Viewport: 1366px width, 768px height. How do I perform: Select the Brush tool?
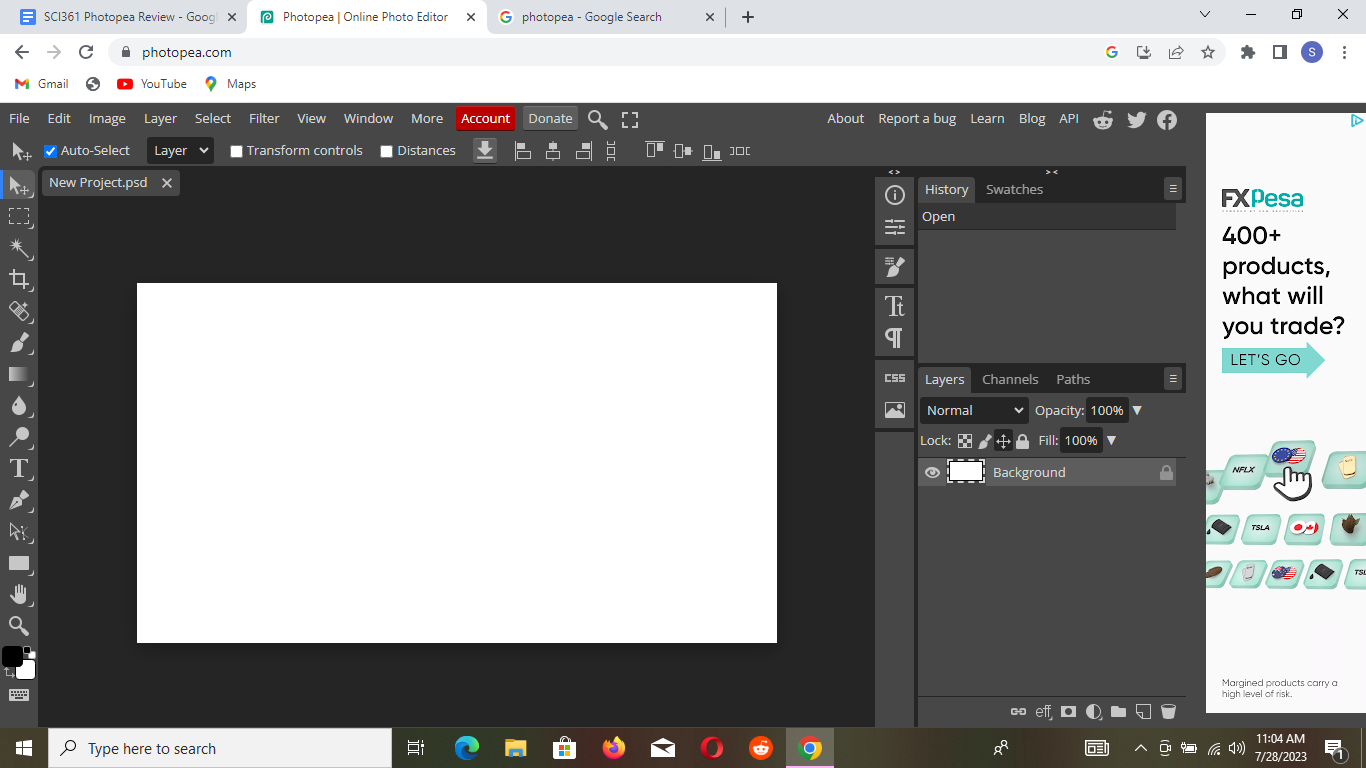click(x=20, y=342)
